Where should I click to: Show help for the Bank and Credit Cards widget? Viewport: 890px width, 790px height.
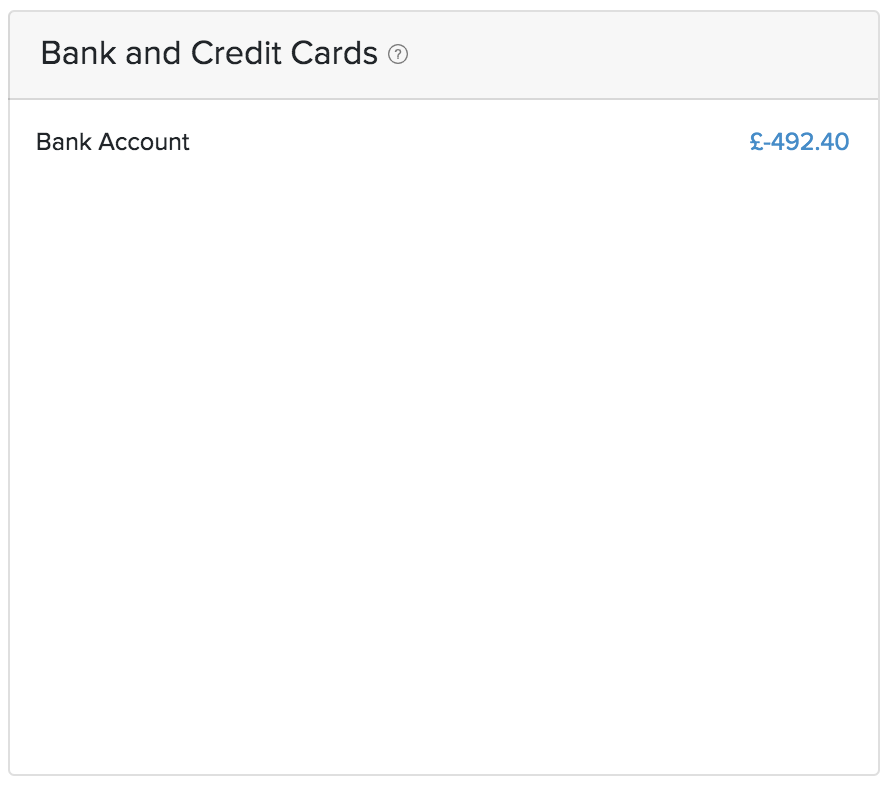(398, 55)
